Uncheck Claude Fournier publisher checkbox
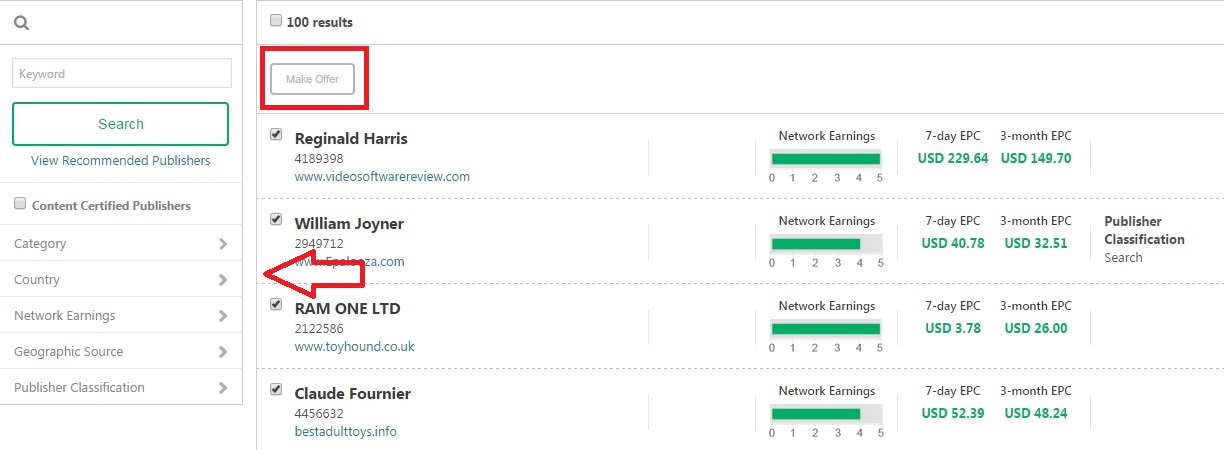 (x=276, y=389)
